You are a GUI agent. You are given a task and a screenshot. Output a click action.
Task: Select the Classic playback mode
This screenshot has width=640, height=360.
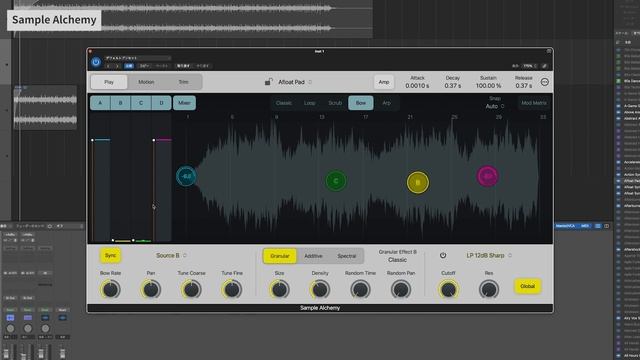point(284,103)
